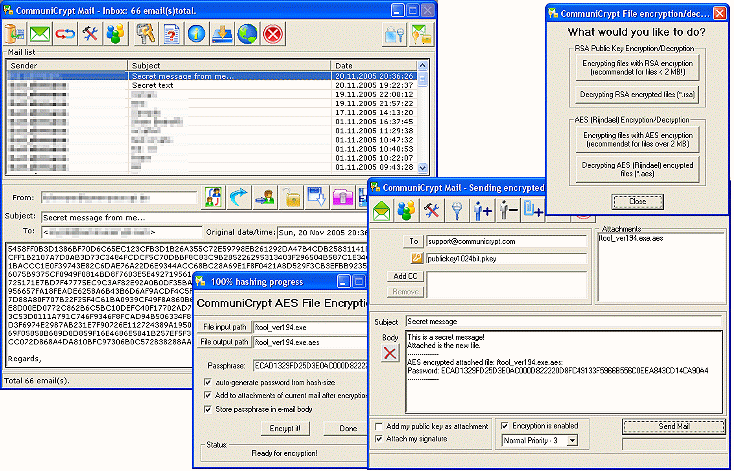Click the blue reply arrow icon
The height and width of the screenshot is (471, 734).
click(x=239, y=196)
